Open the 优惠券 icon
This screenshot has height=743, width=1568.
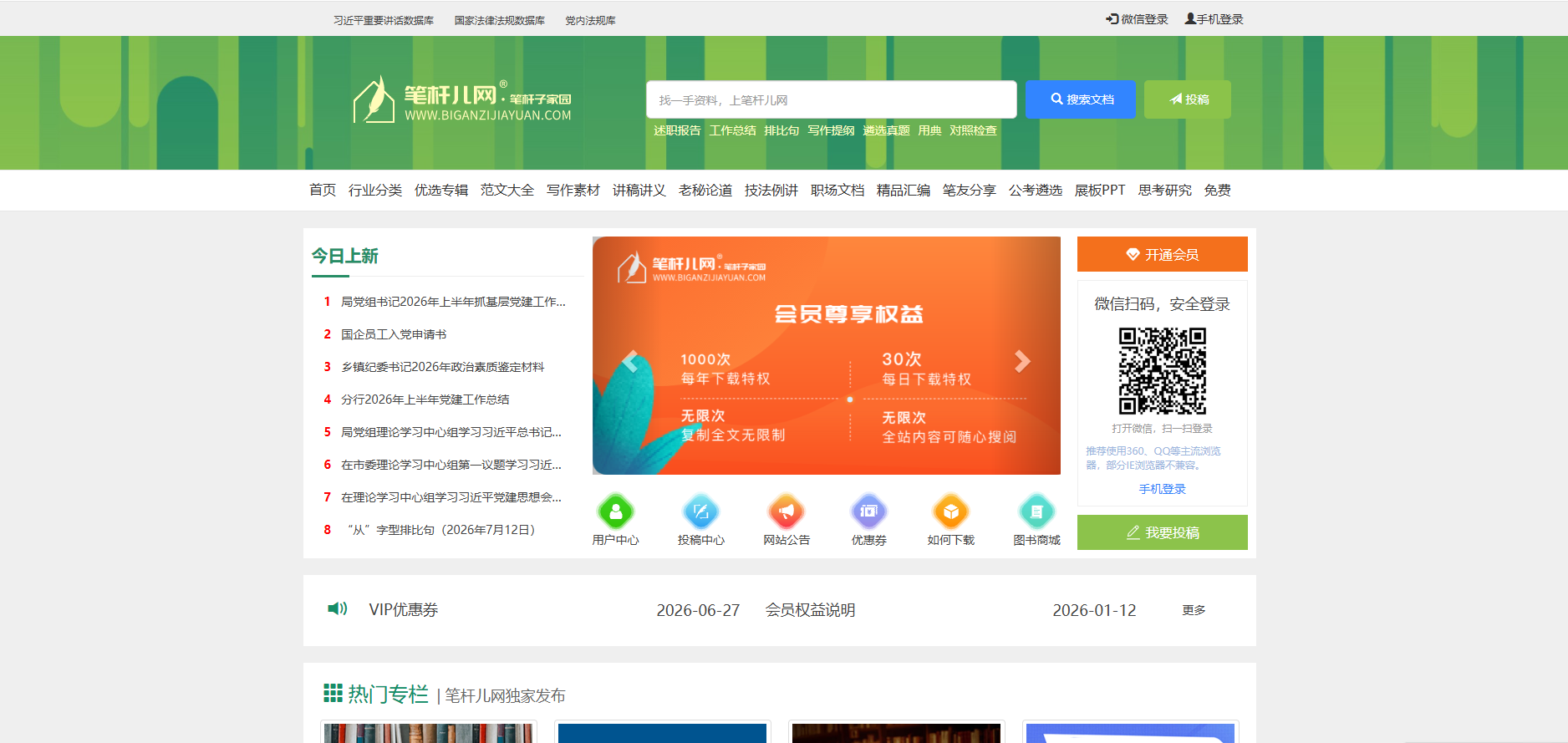(x=869, y=511)
